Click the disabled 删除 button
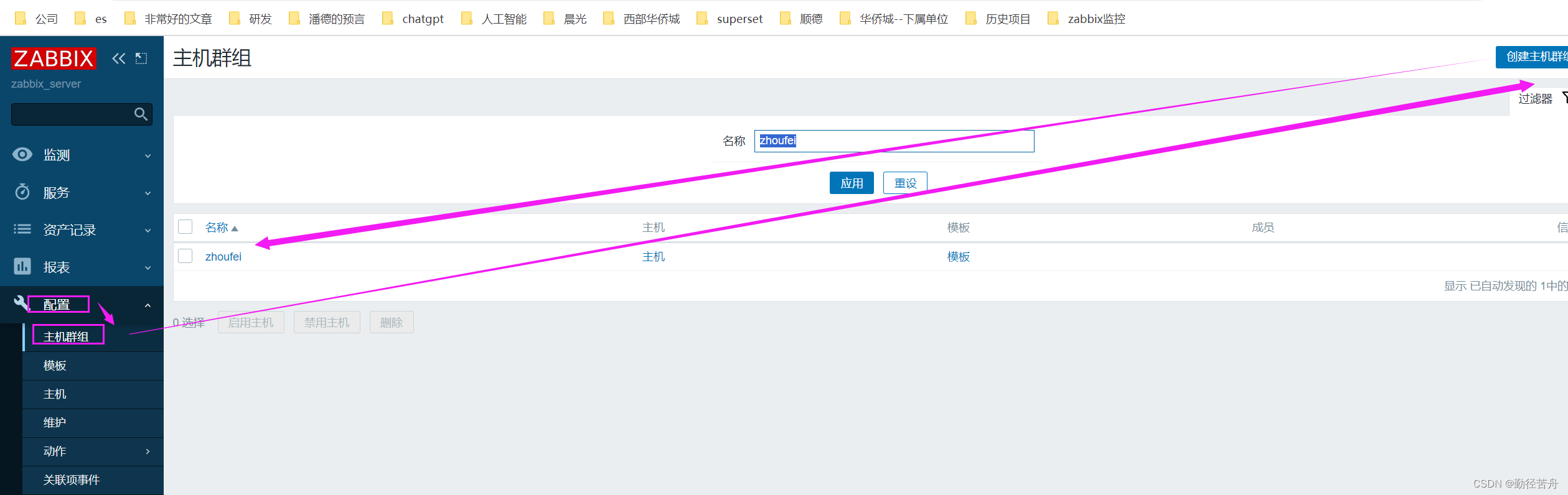The height and width of the screenshot is (495, 1568). click(x=392, y=322)
